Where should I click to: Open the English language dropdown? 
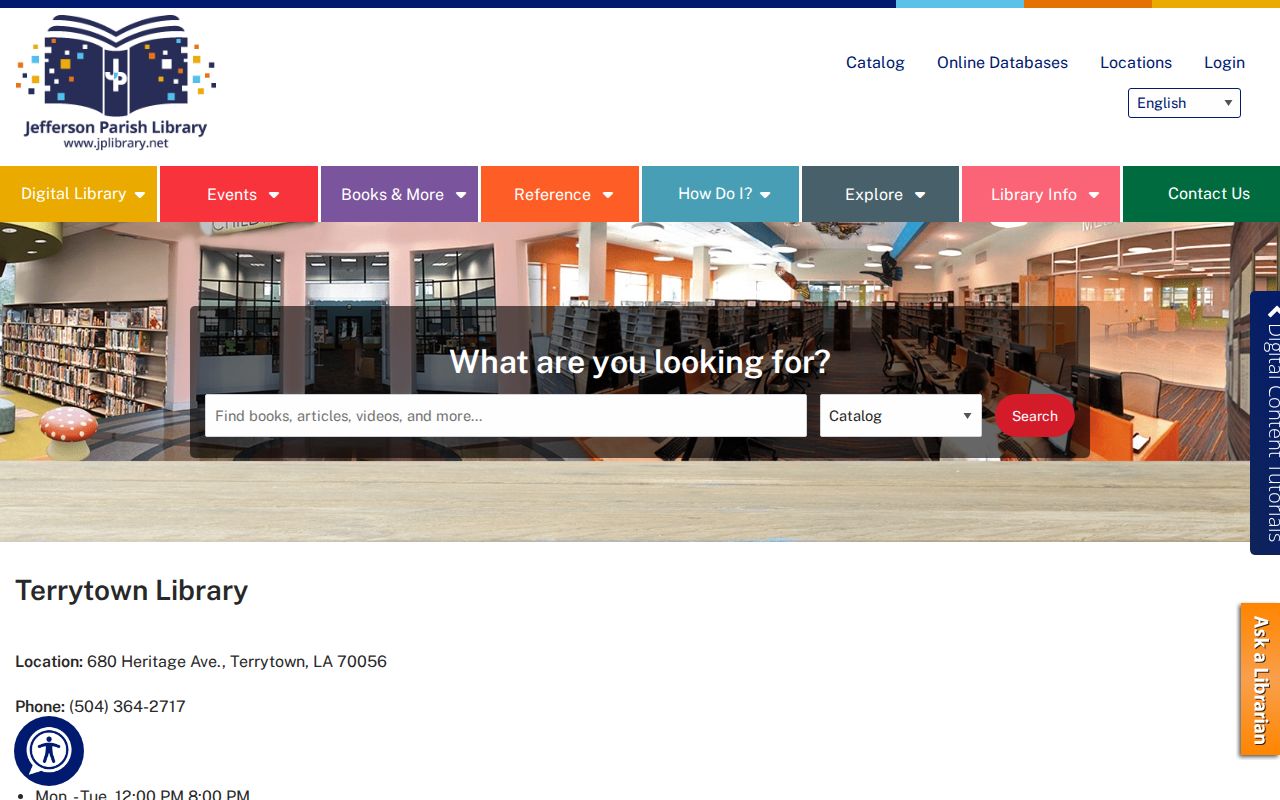pos(1184,103)
